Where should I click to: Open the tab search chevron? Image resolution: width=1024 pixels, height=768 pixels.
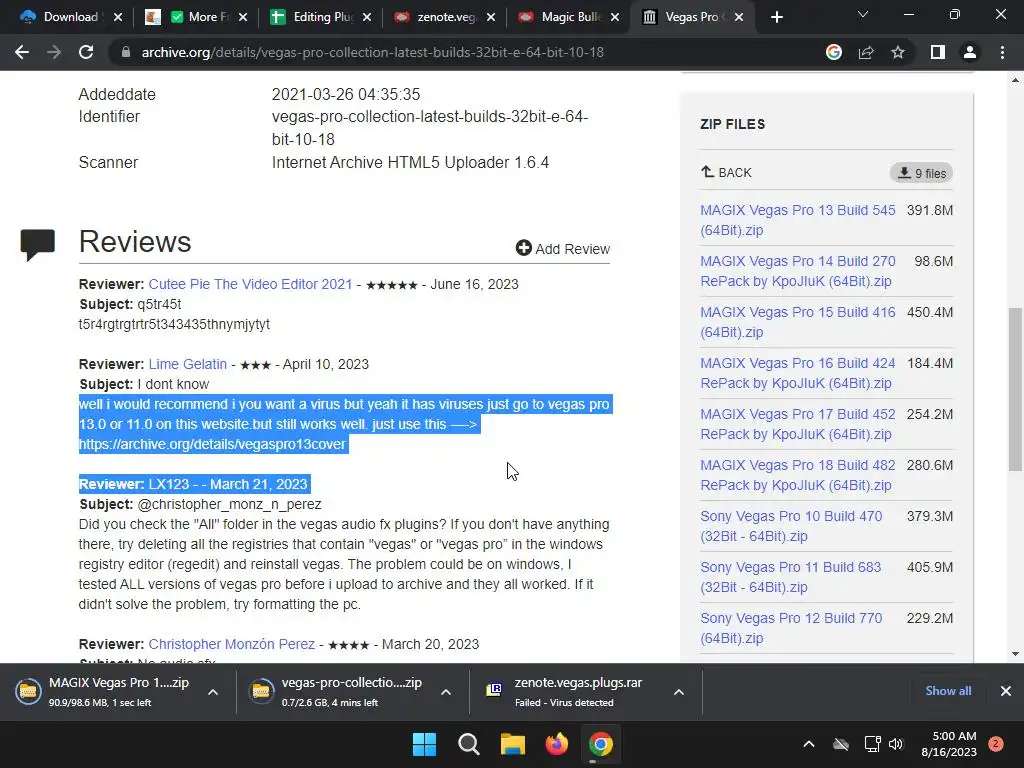863,14
